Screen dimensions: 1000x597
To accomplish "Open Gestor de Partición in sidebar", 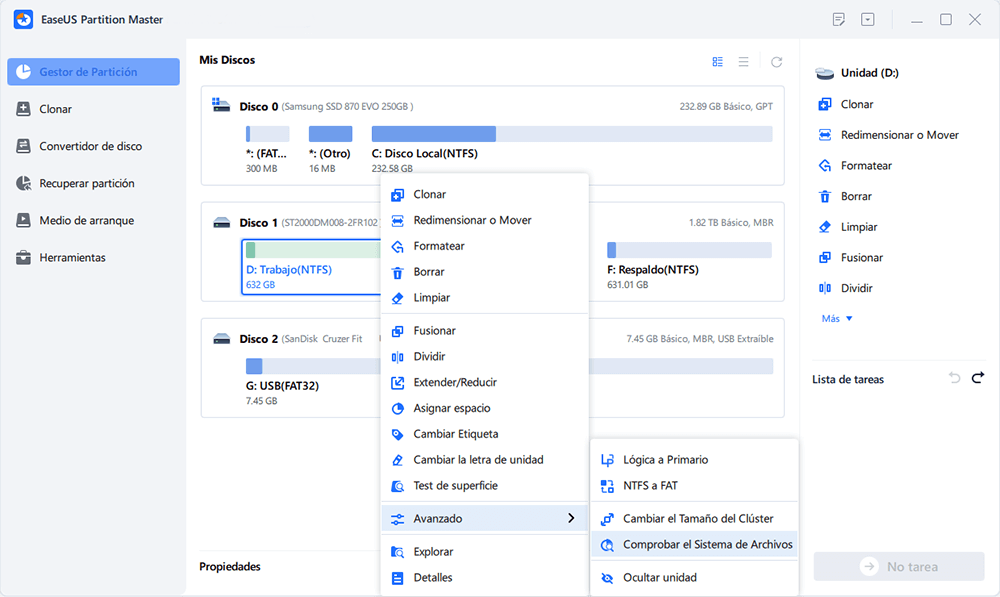I will [x=93, y=71].
